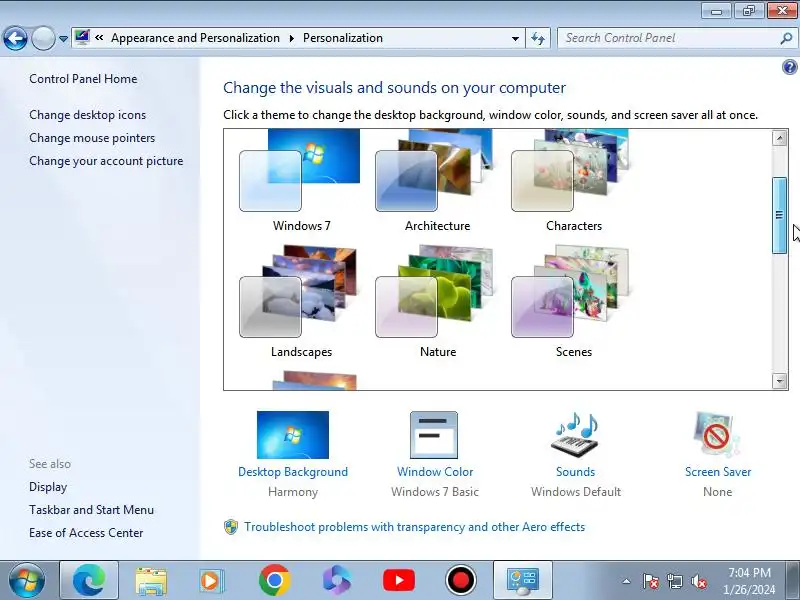The height and width of the screenshot is (600, 800).
Task: Click the theme list scrollbar thumb
Action: [779, 215]
